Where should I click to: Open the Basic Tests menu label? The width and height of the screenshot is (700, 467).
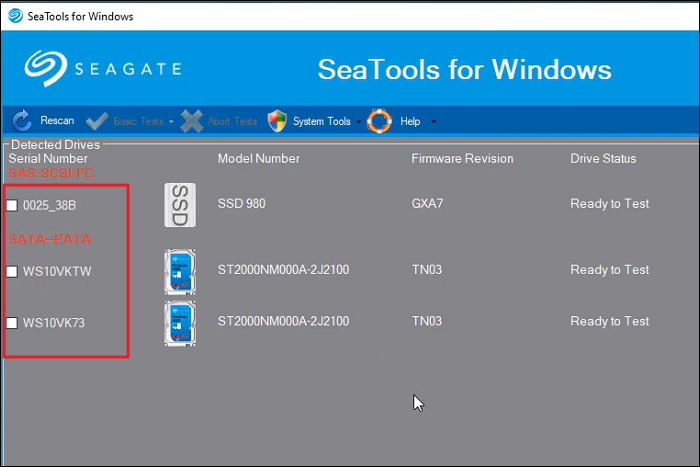[x=138, y=121]
